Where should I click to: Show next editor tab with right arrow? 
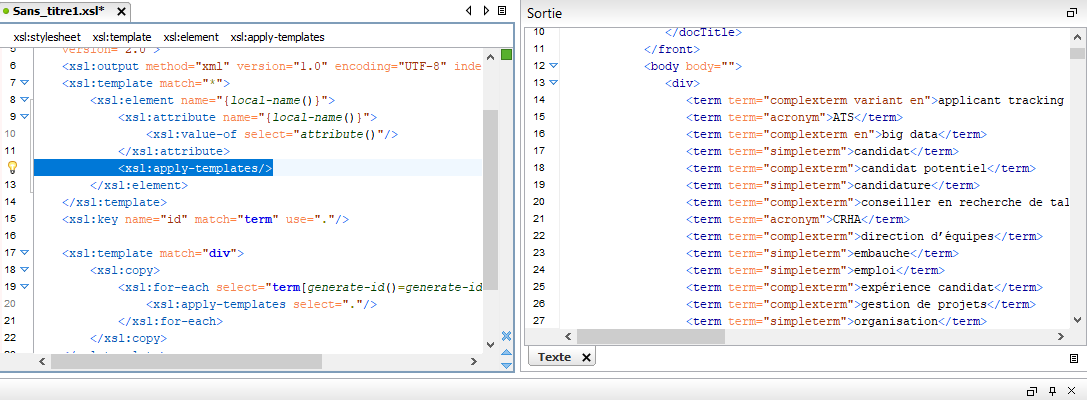[487, 11]
